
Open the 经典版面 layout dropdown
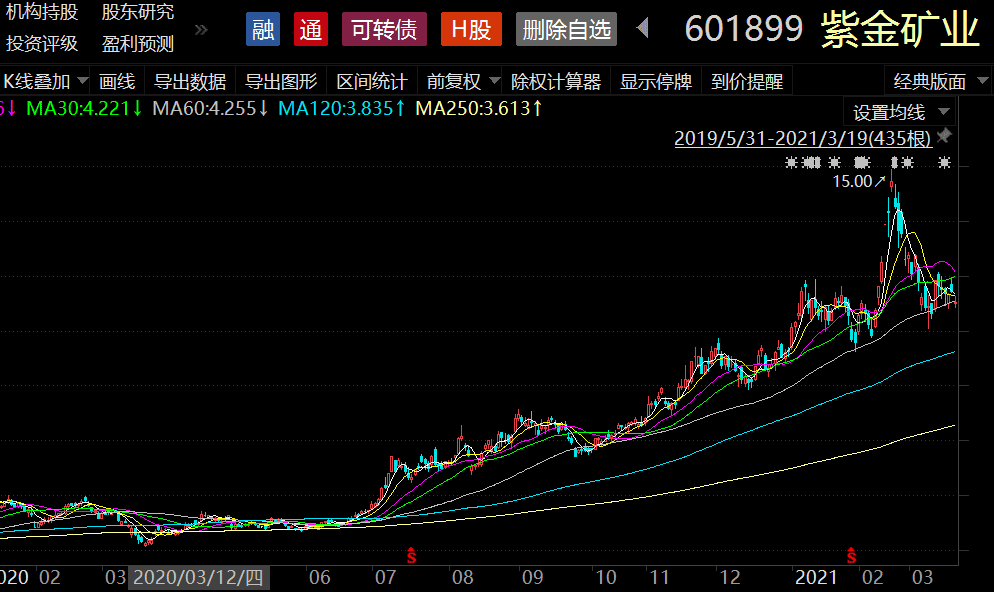939,81
